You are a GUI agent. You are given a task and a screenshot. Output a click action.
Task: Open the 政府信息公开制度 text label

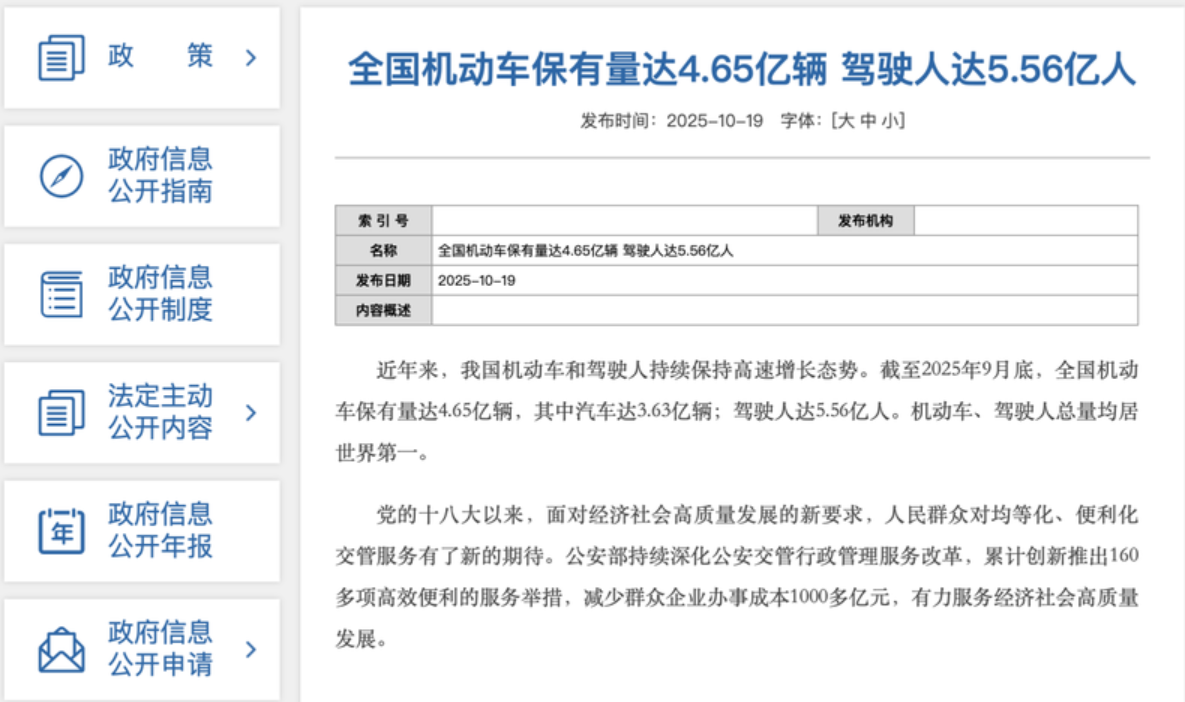click(160, 293)
